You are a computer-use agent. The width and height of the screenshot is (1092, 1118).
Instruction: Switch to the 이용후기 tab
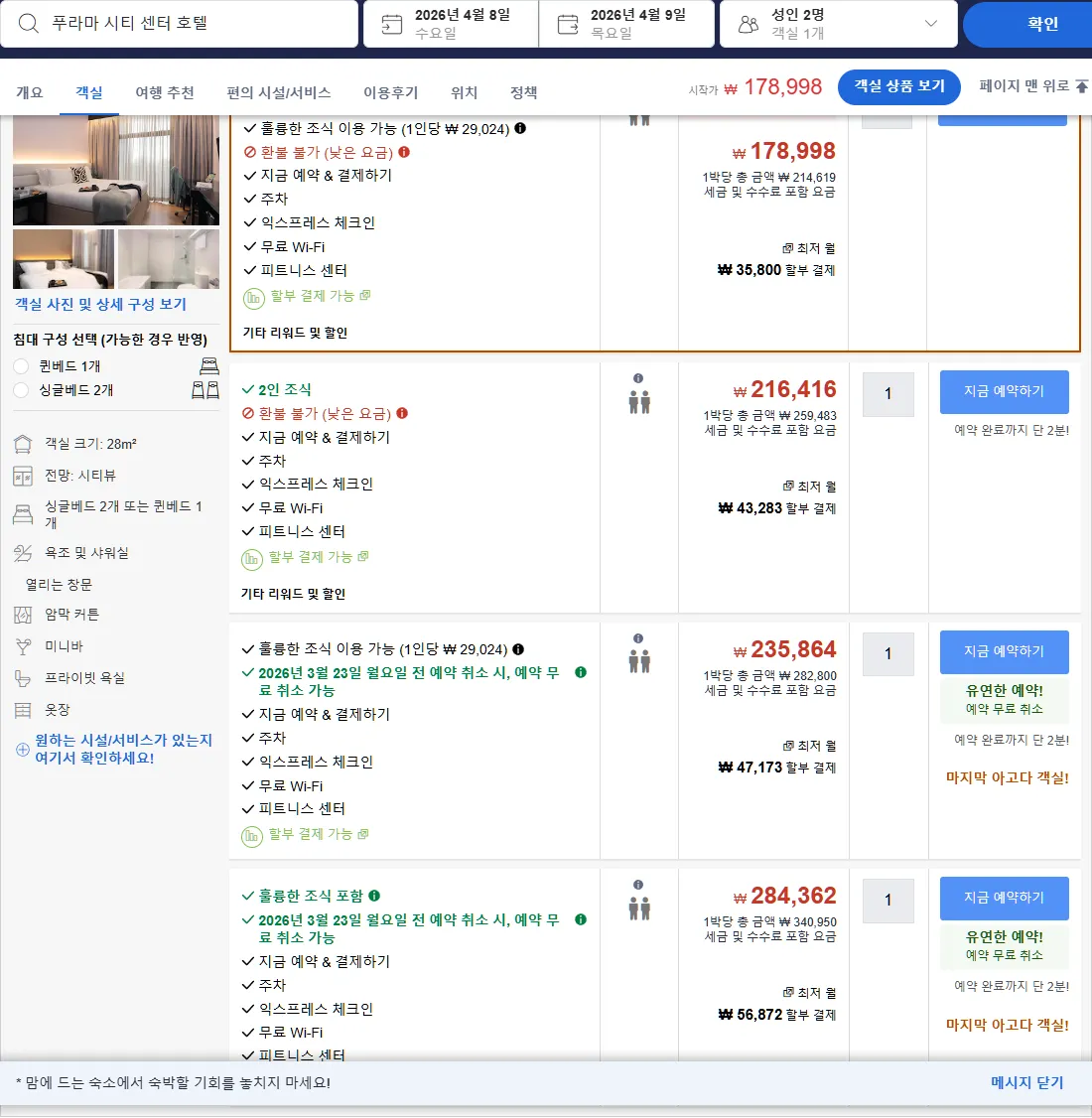[x=390, y=92]
